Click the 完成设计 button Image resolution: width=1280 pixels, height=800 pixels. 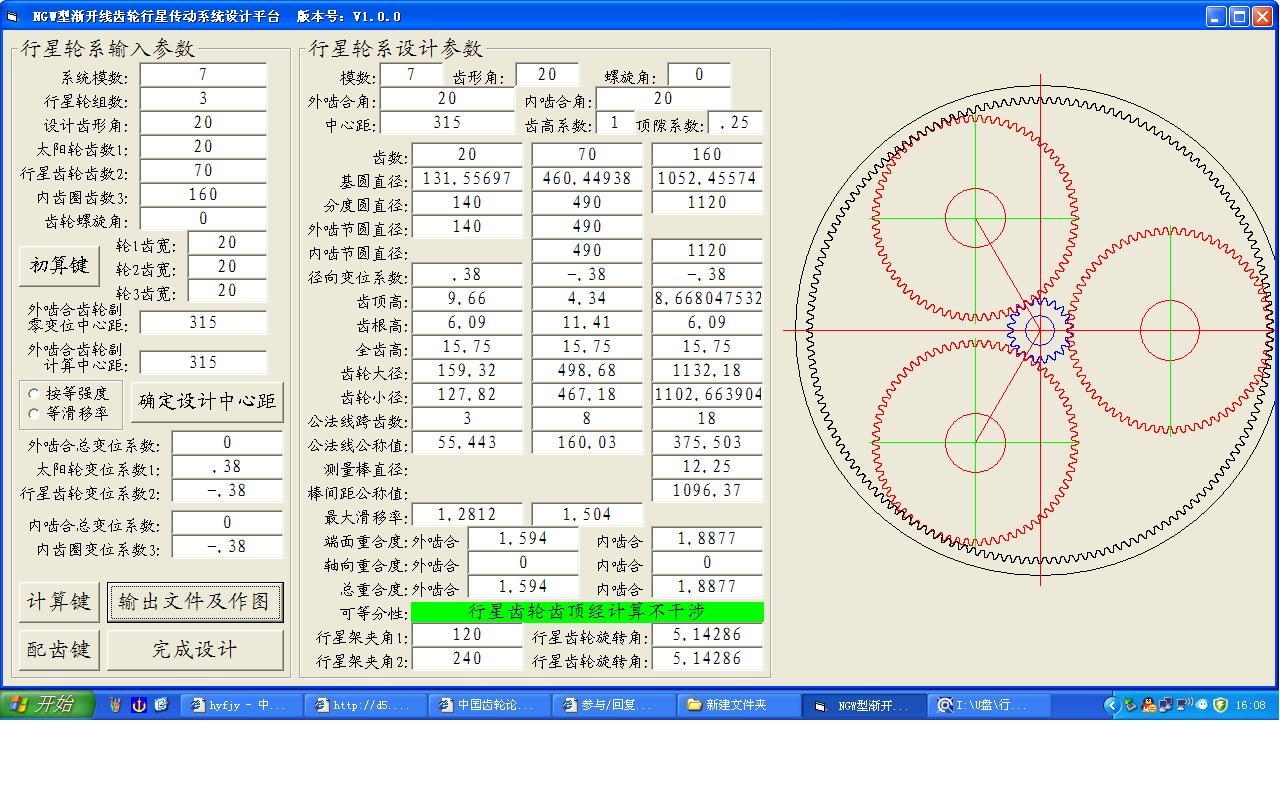[x=195, y=650]
